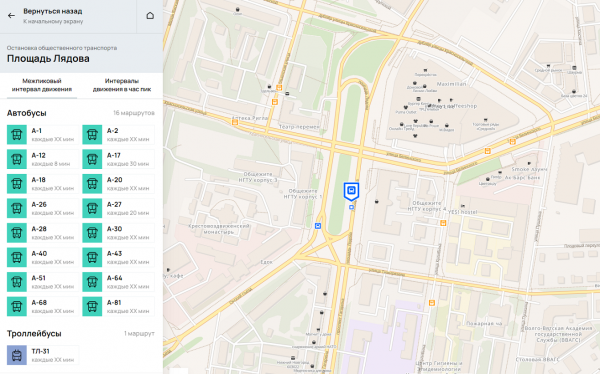Screen dimensions: 600x374
Task: Open the TL-31 trolleybus icon
Action: click(x=17, y=355)
